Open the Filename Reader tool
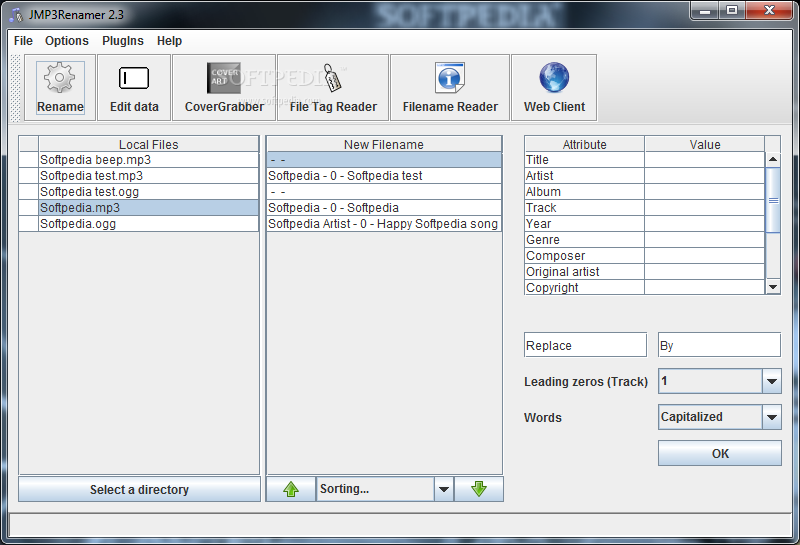The width and height of the screenshot is (800, 545). pos(449,87)
